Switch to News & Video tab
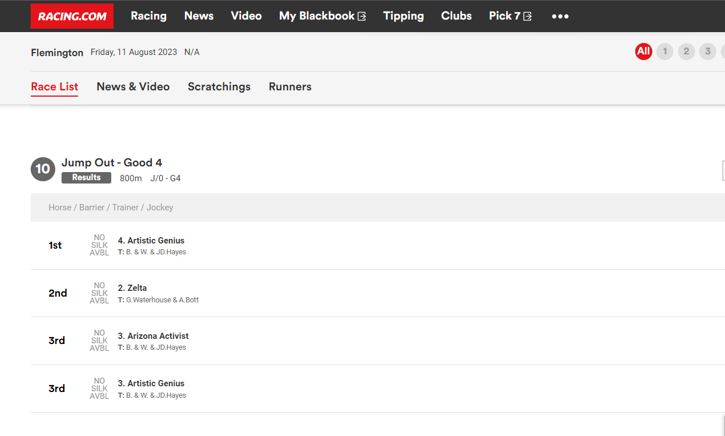The width and height of the screenshot is (725, 436). pyautogui.click(x=133, y=87)
